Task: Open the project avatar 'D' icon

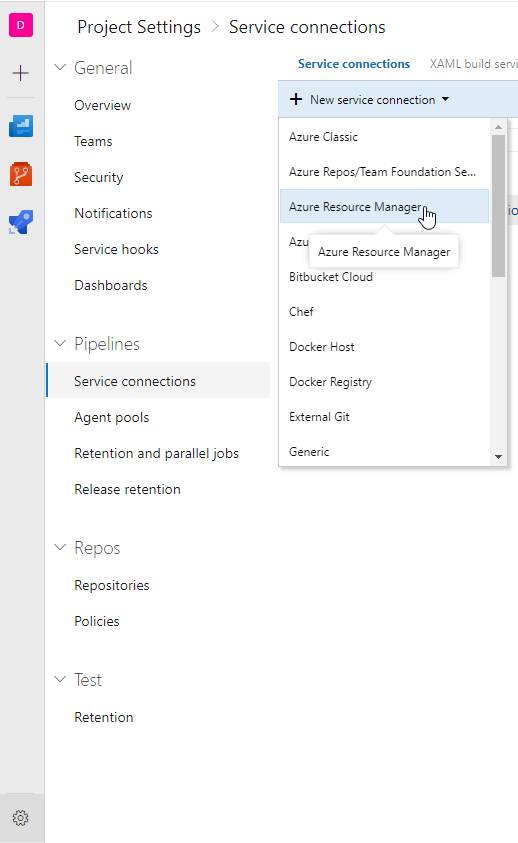Action: coord(21,25)
